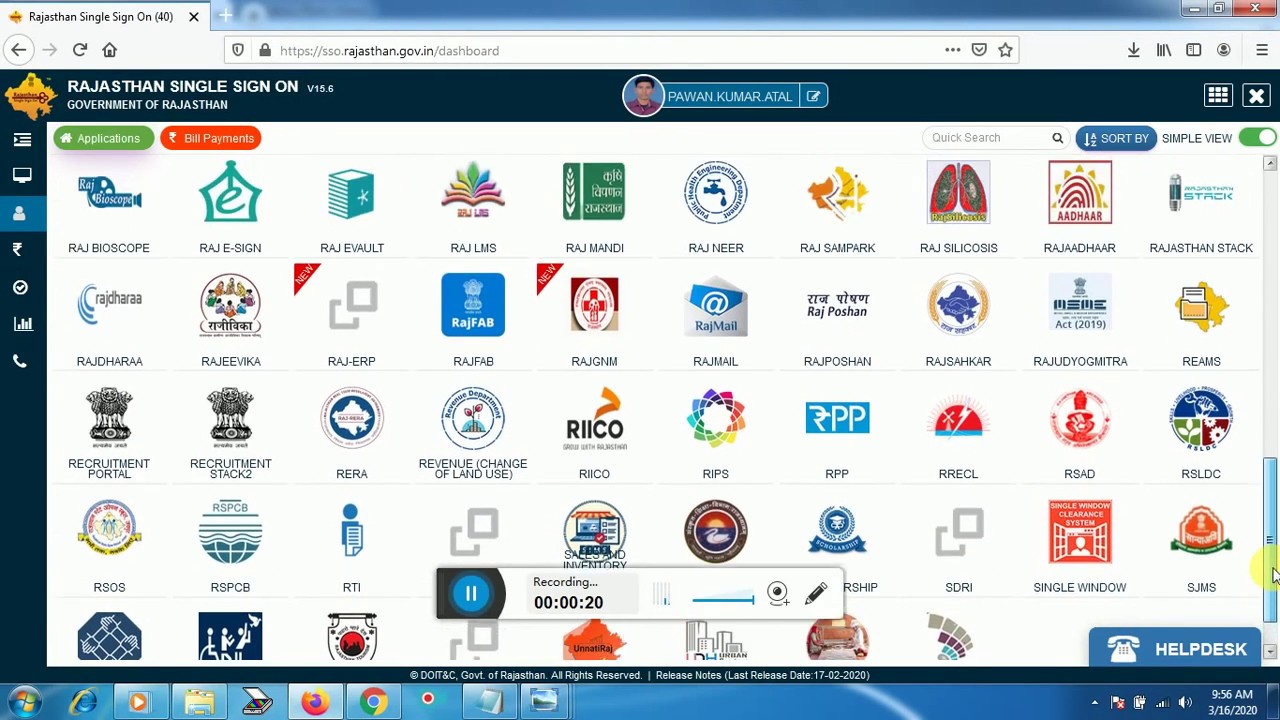Launch SINGLE WINDOW clearance app
Screen dimensions: 1280x720
coord(1080,531)
